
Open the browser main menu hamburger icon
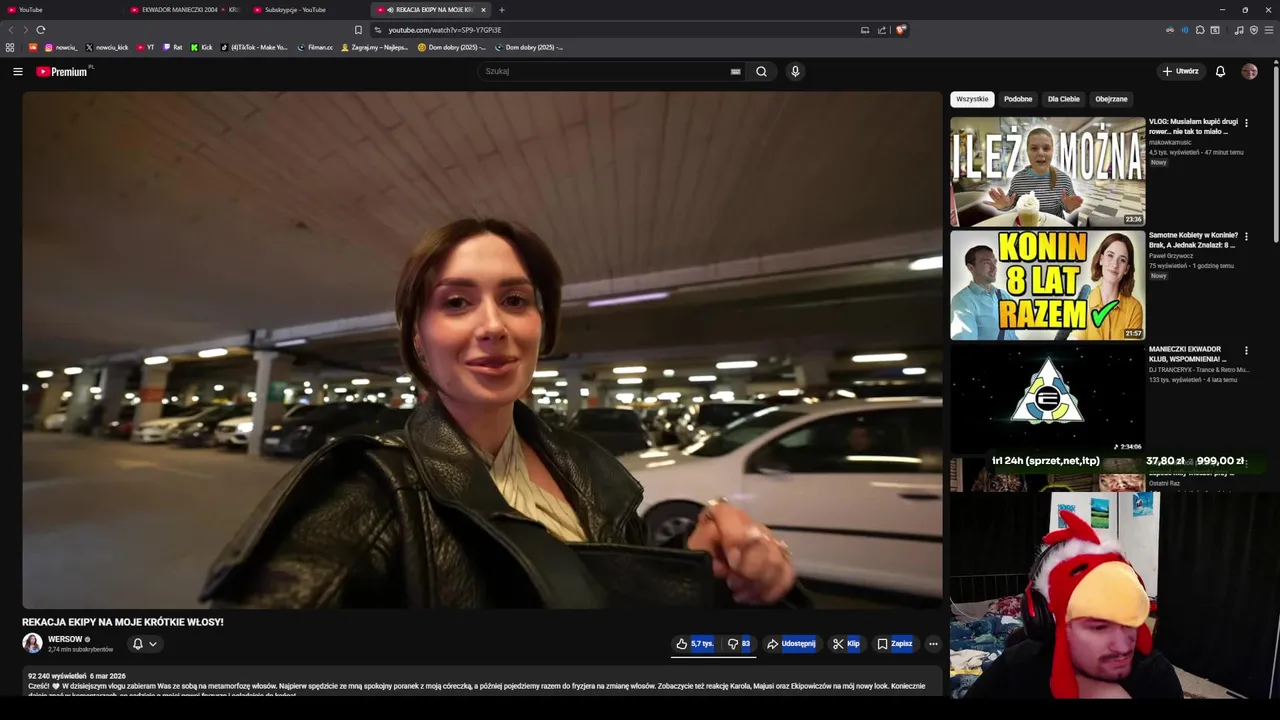click(x=1269, y=30)
